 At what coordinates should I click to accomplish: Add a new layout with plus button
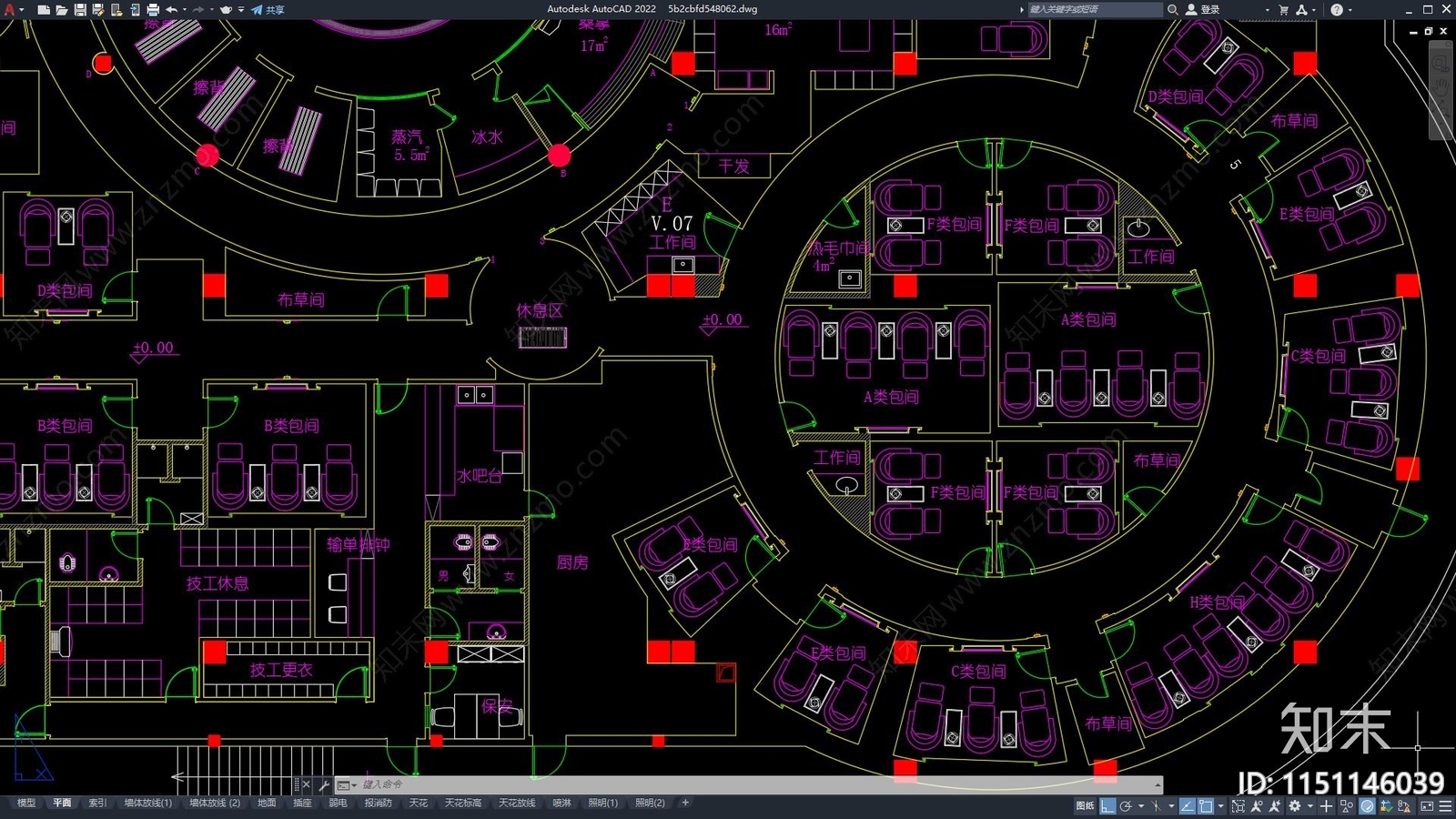[685, 803]
